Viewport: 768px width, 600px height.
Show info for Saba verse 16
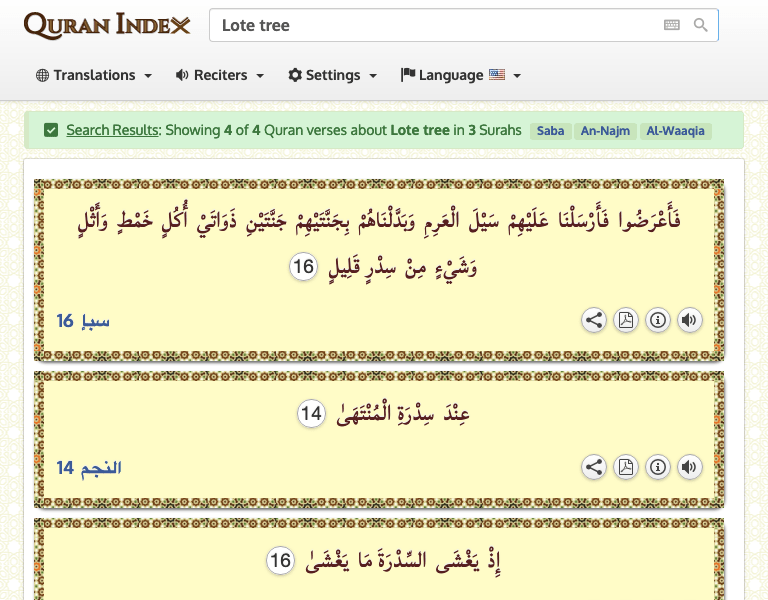657,320
